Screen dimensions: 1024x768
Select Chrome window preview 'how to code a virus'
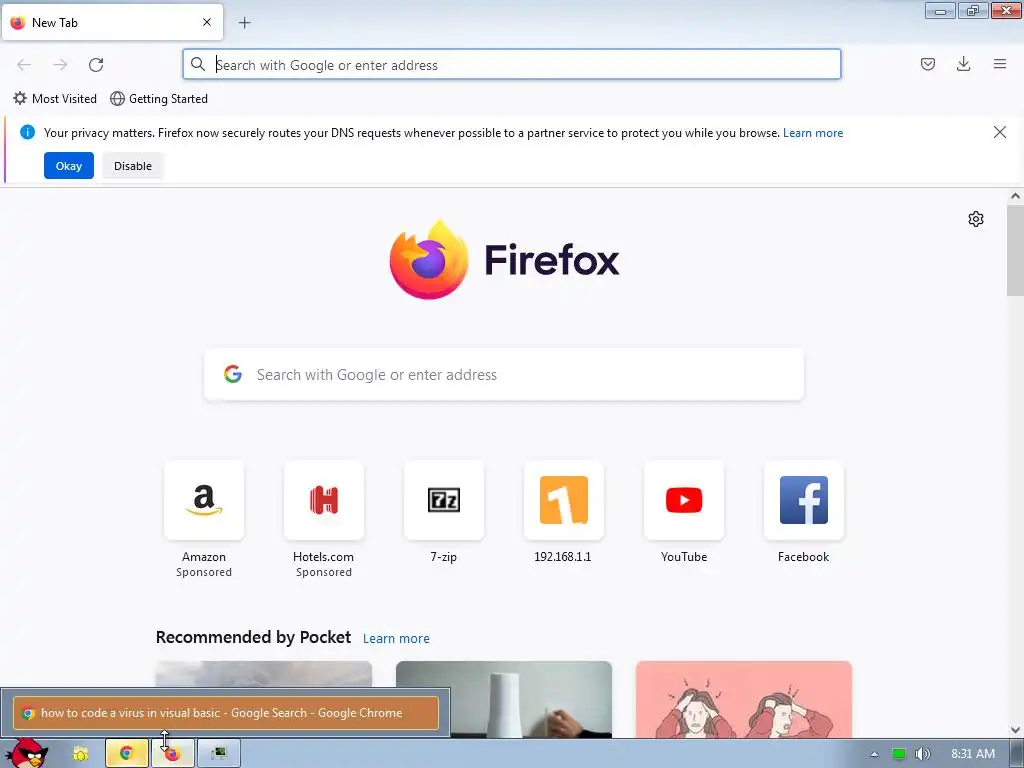[225, 712]
